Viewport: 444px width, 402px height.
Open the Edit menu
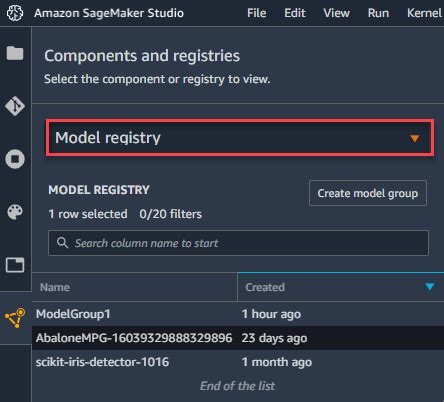pos(295,13)
